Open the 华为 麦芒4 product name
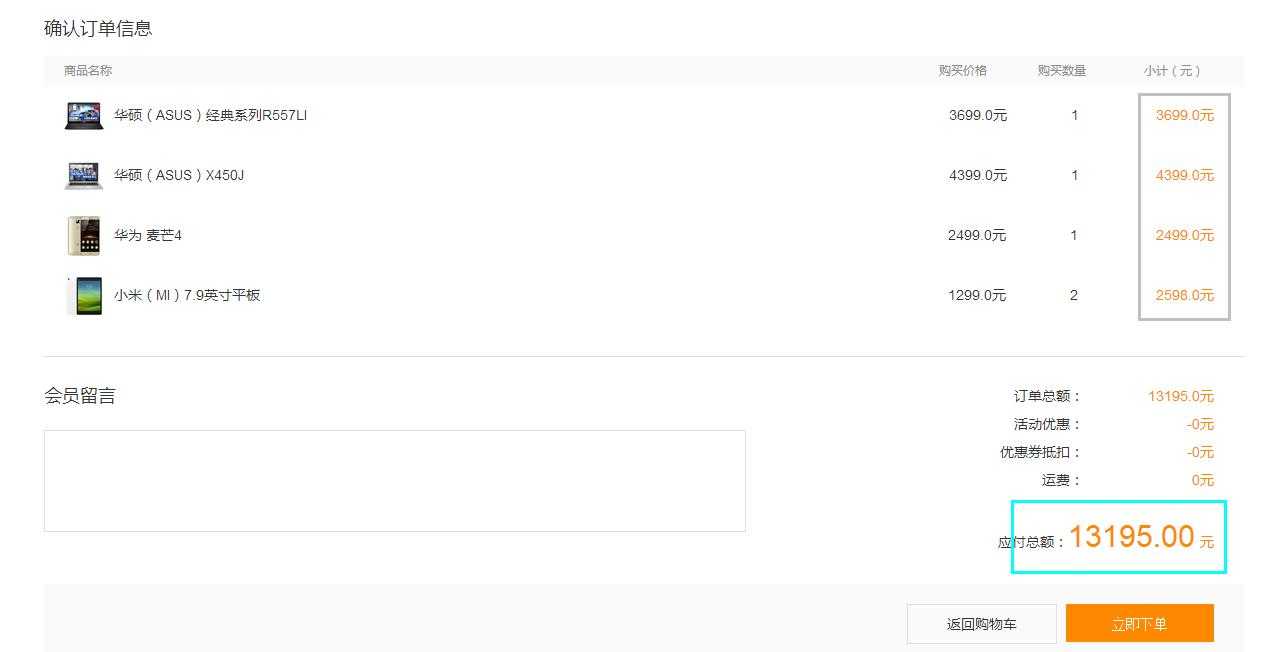1270x652 pixels. tap(148, 236)
